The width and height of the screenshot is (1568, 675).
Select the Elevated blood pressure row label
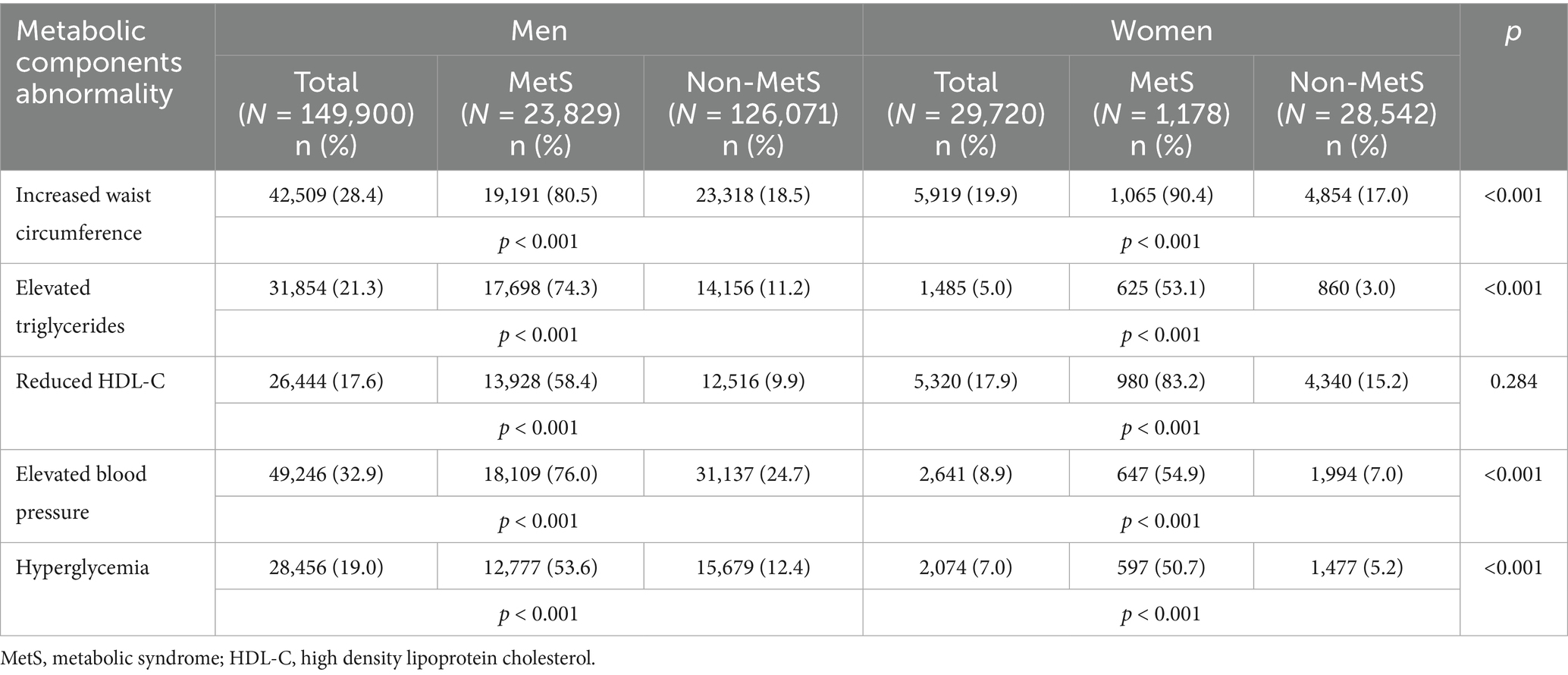pyautogui.click(x=81, y=492)
